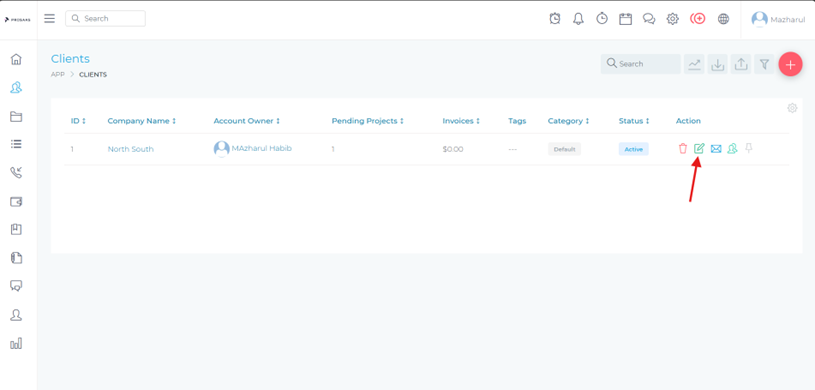Open the calendar icon in top bar
The height and width of the screenshot is (390, 815).
point(625,19)
